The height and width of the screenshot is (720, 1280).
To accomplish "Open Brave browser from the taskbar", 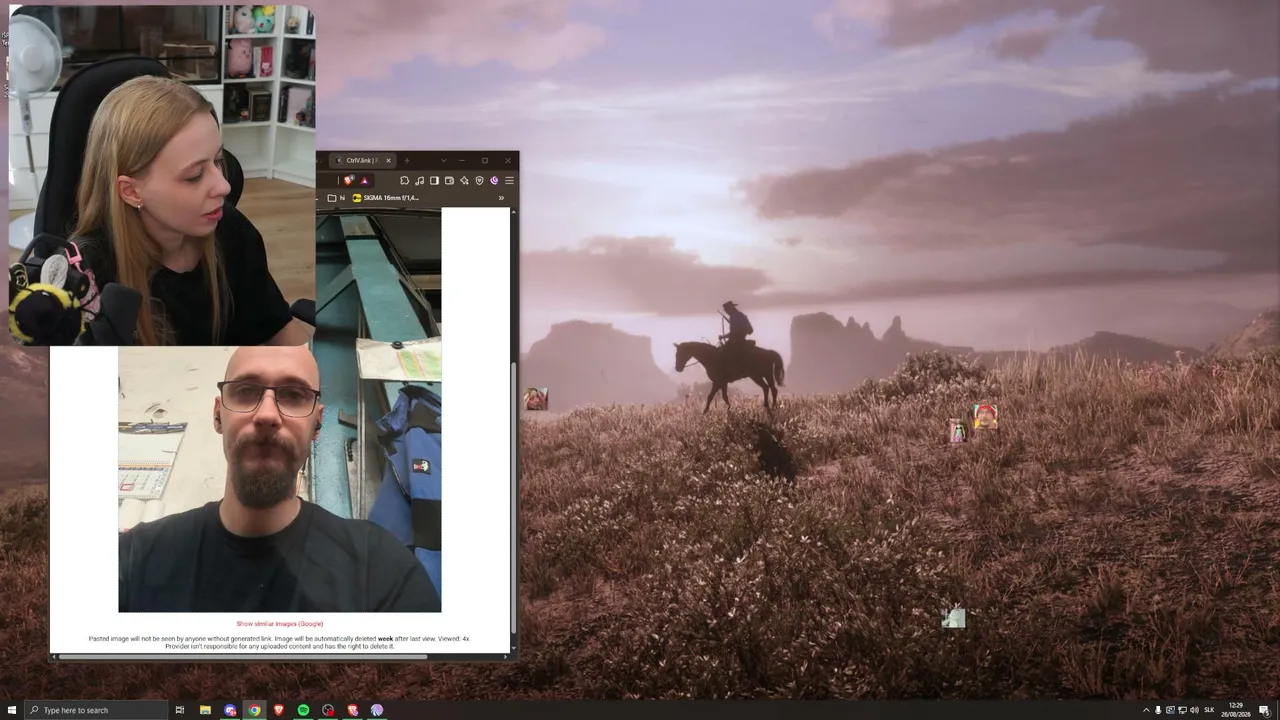I will click(x=279, y=710).
